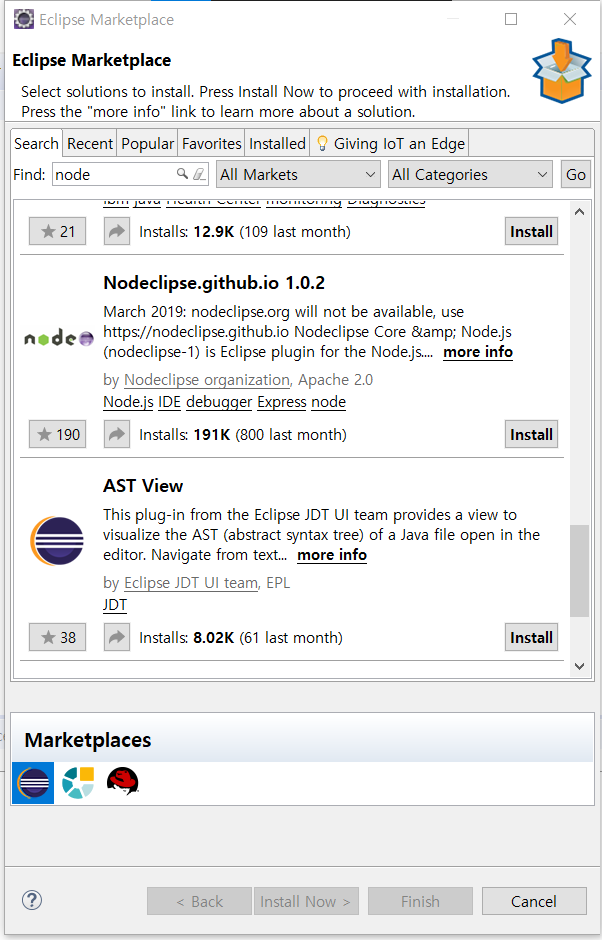Switch to the Favorites tab
Screen dimensions: 602x940
(x=212, y=144)
